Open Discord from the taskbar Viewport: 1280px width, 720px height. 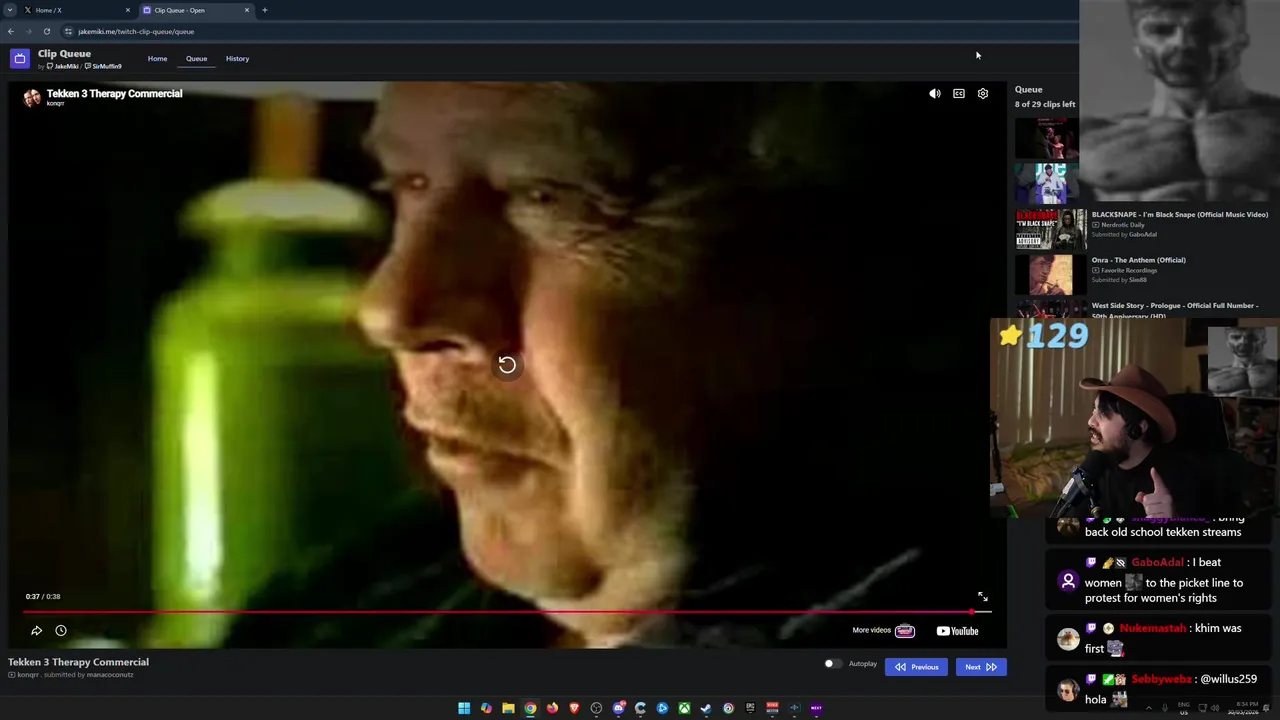click(618, 708)
